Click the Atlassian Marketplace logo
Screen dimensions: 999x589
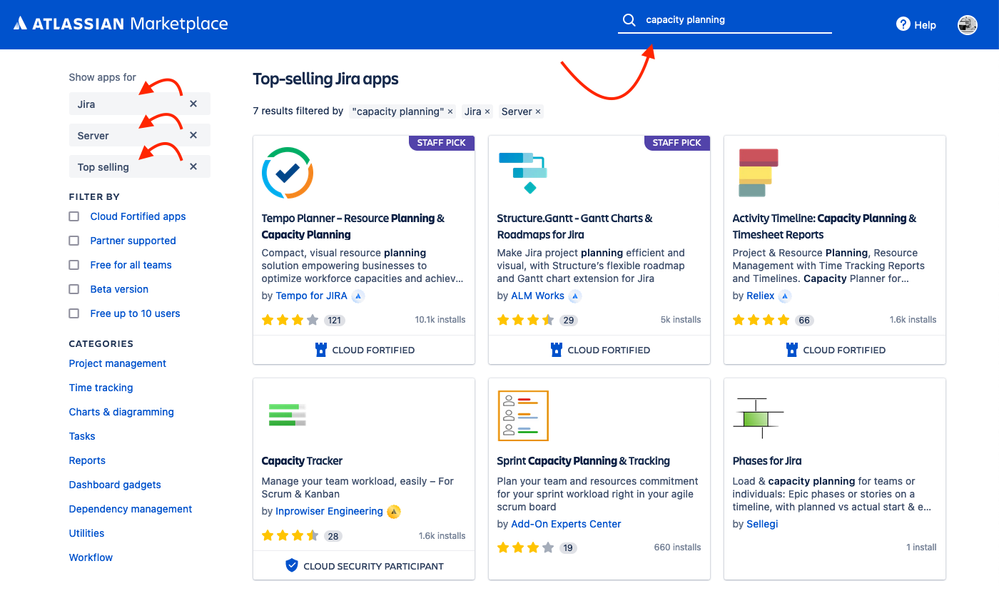pyautogui.click(x=120, y=24)
